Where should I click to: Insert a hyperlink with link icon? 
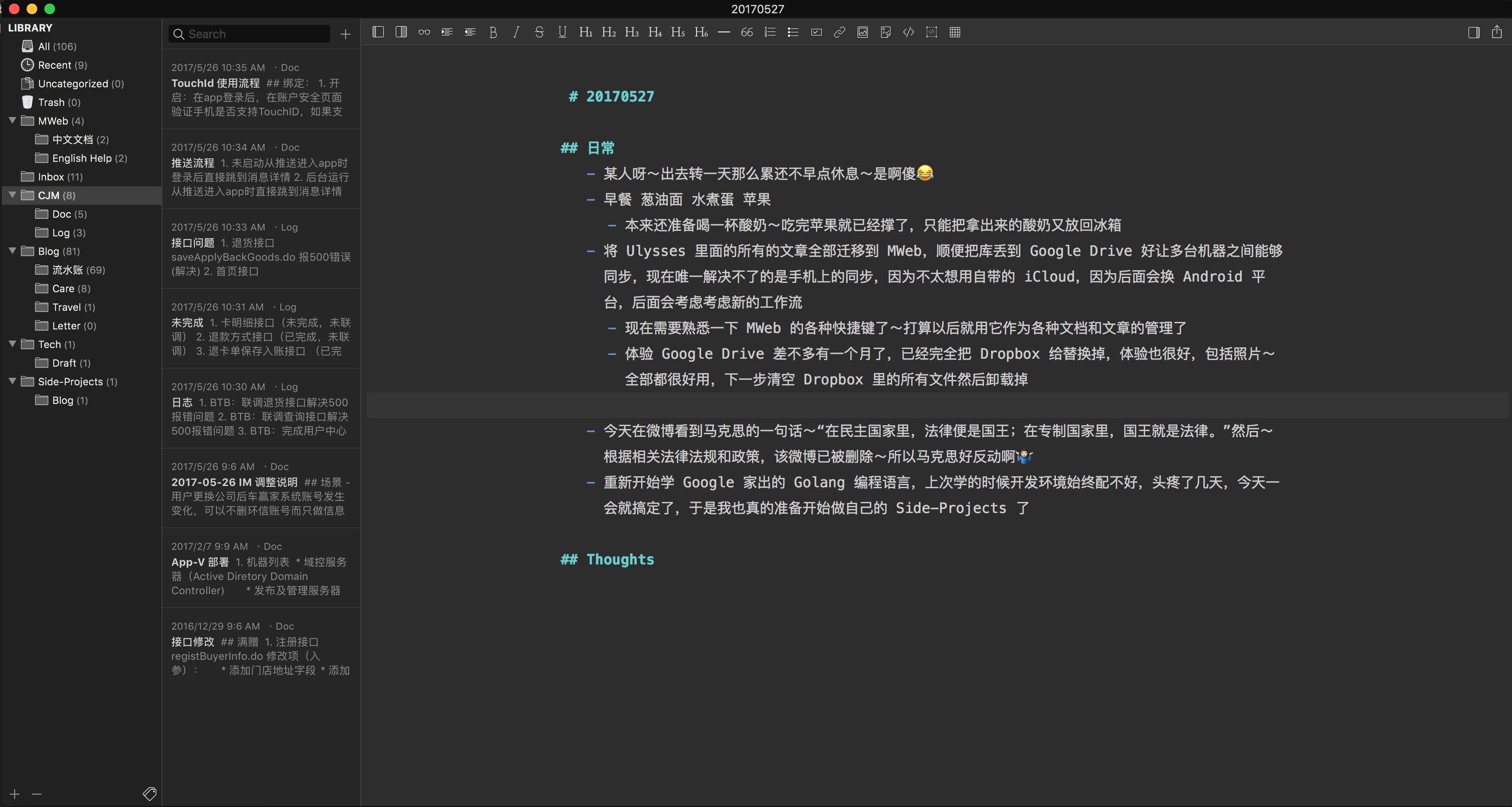[x=839, y=32]
